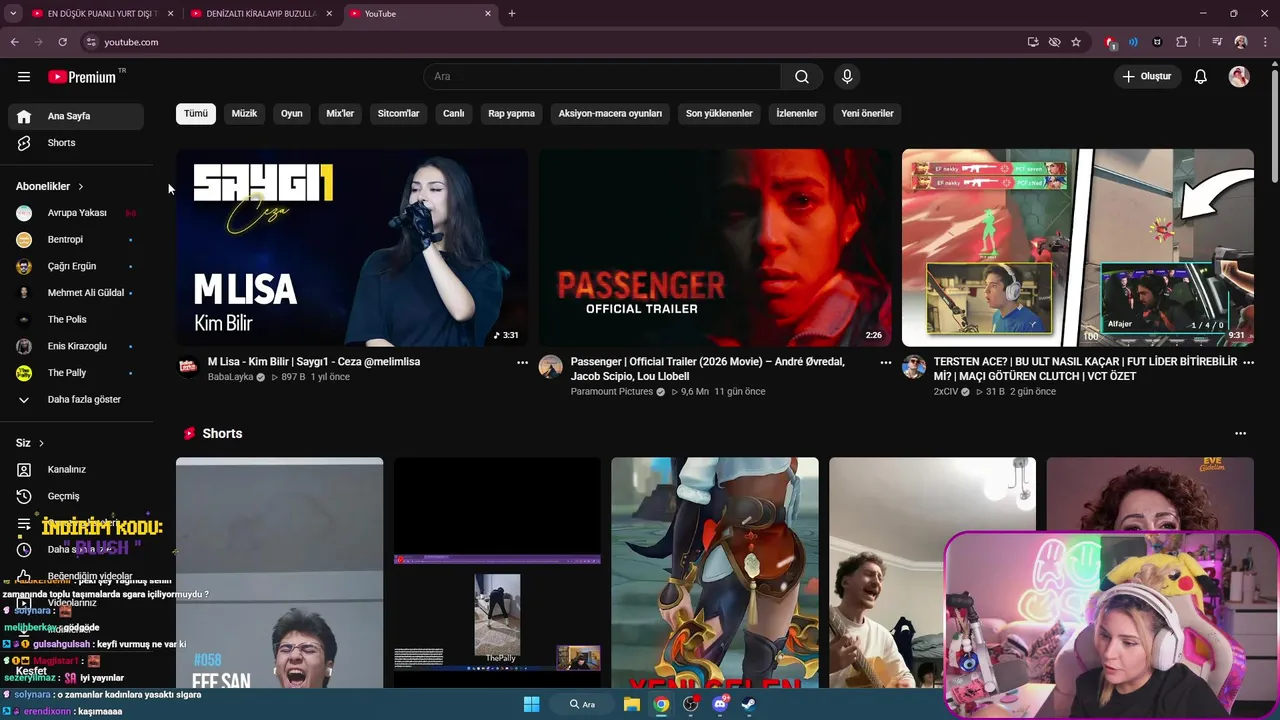1280x720 pixels.
Task: Open options for TERSTEN ACE video
Action: point(1248,363)
